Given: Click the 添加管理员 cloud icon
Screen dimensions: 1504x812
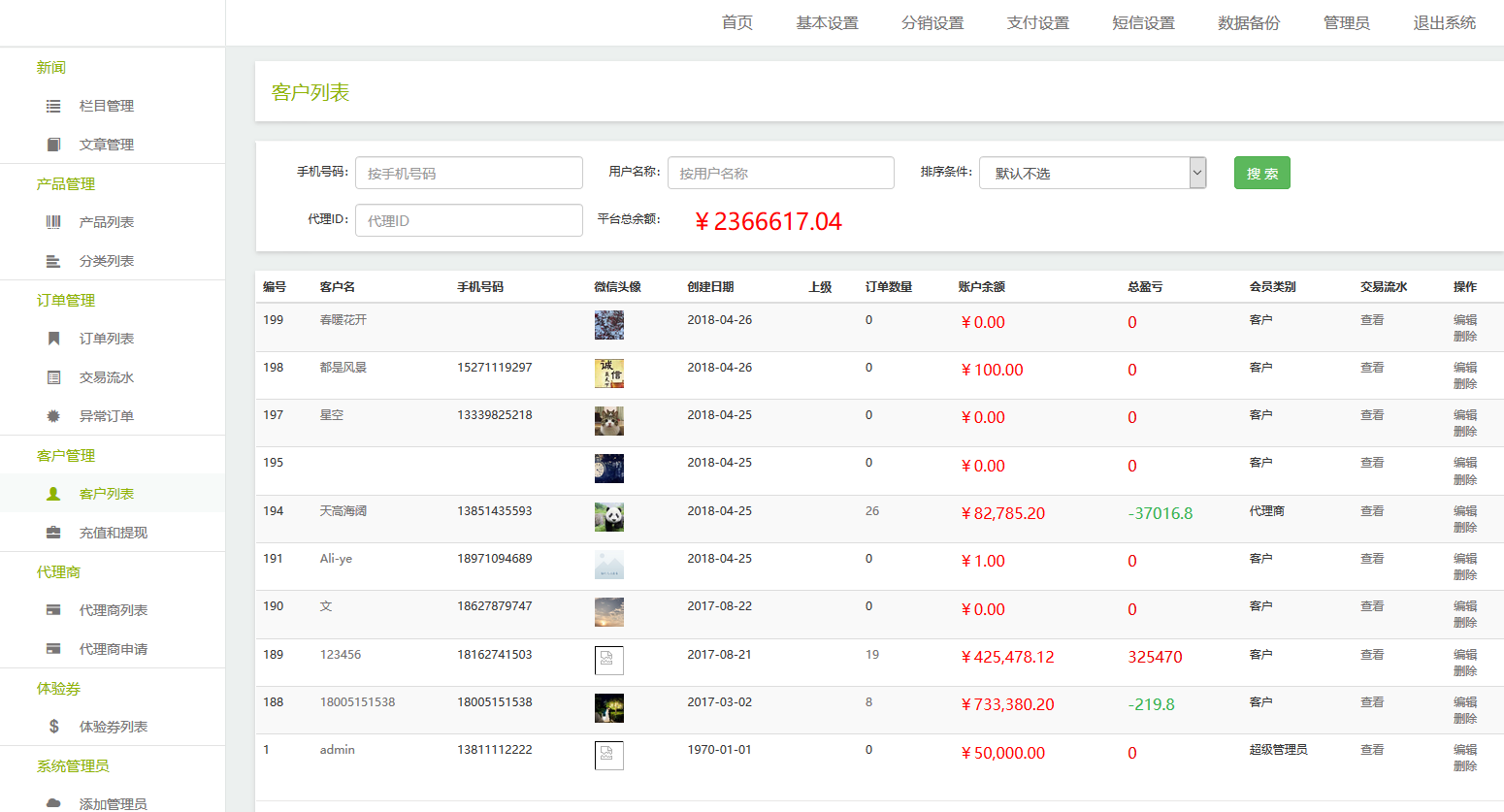Looking at the screenshot, I should pos(53,804).
